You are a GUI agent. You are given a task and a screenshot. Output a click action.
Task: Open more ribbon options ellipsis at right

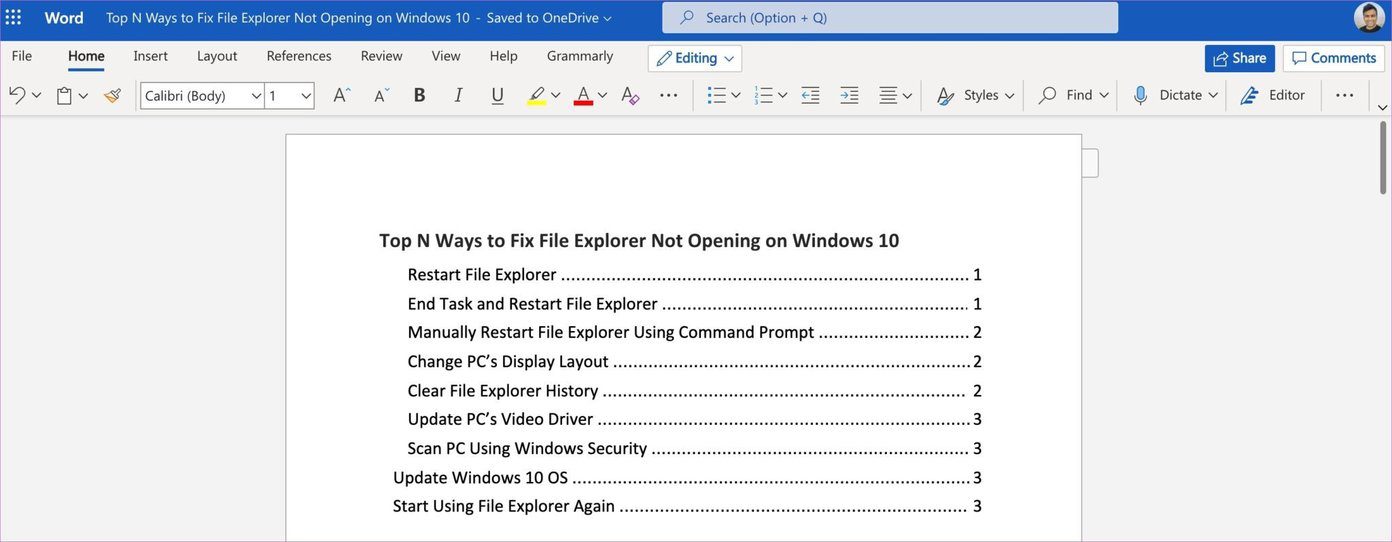1345,95
